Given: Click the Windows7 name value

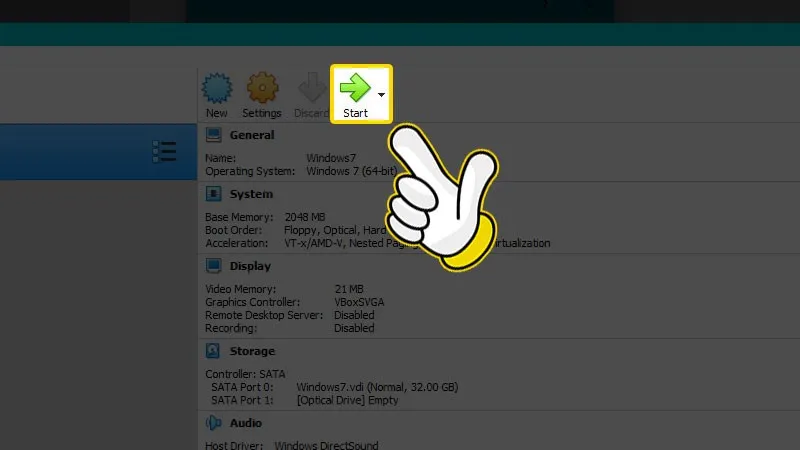Looking at the screenshot, I should coord(329,158).
